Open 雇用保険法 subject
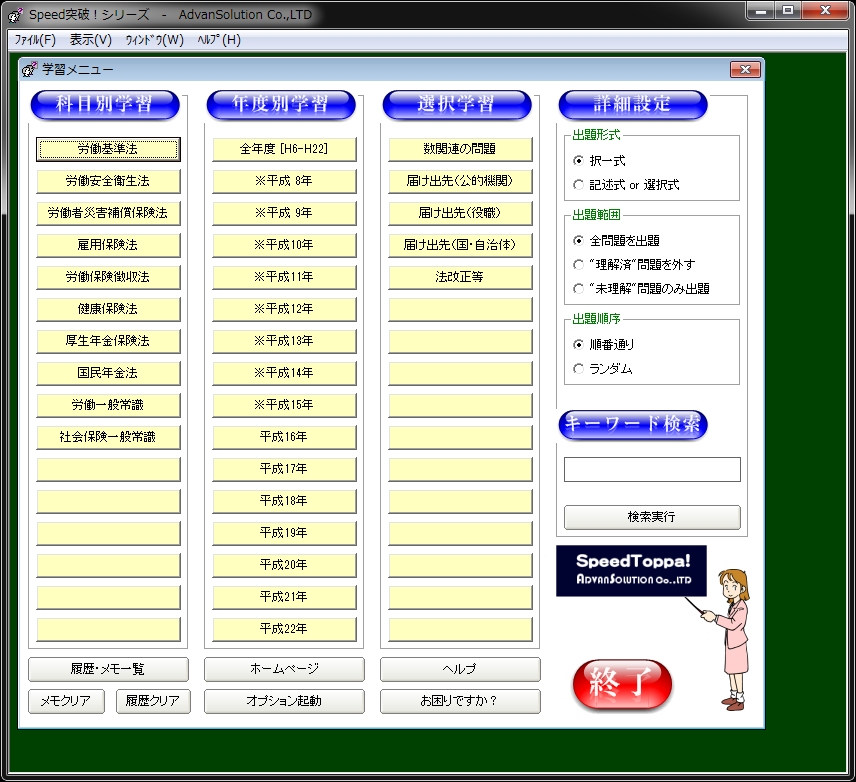The width and height of the screenshot is (856, 782). (108, 245)
